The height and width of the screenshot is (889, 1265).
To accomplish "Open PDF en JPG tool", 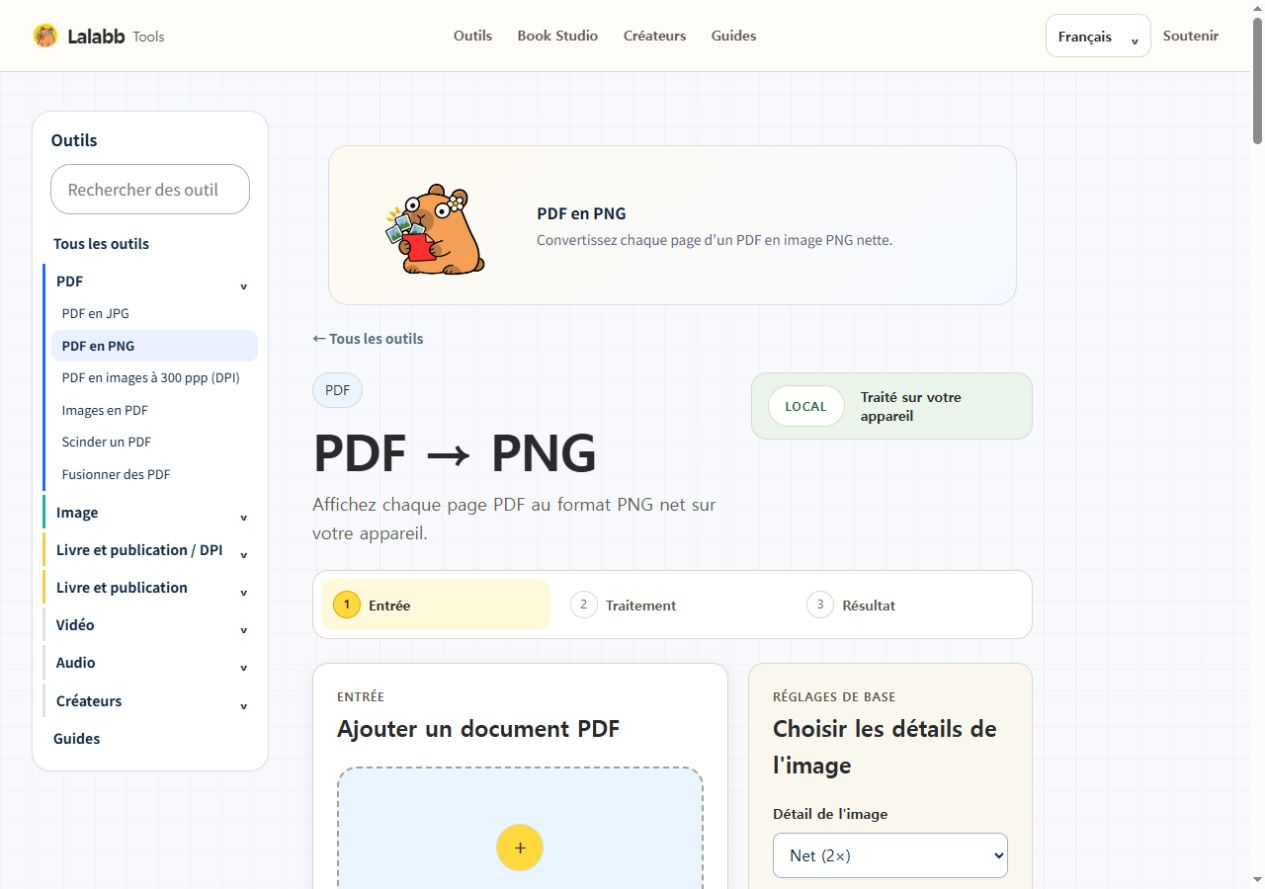I will [154, 314].
